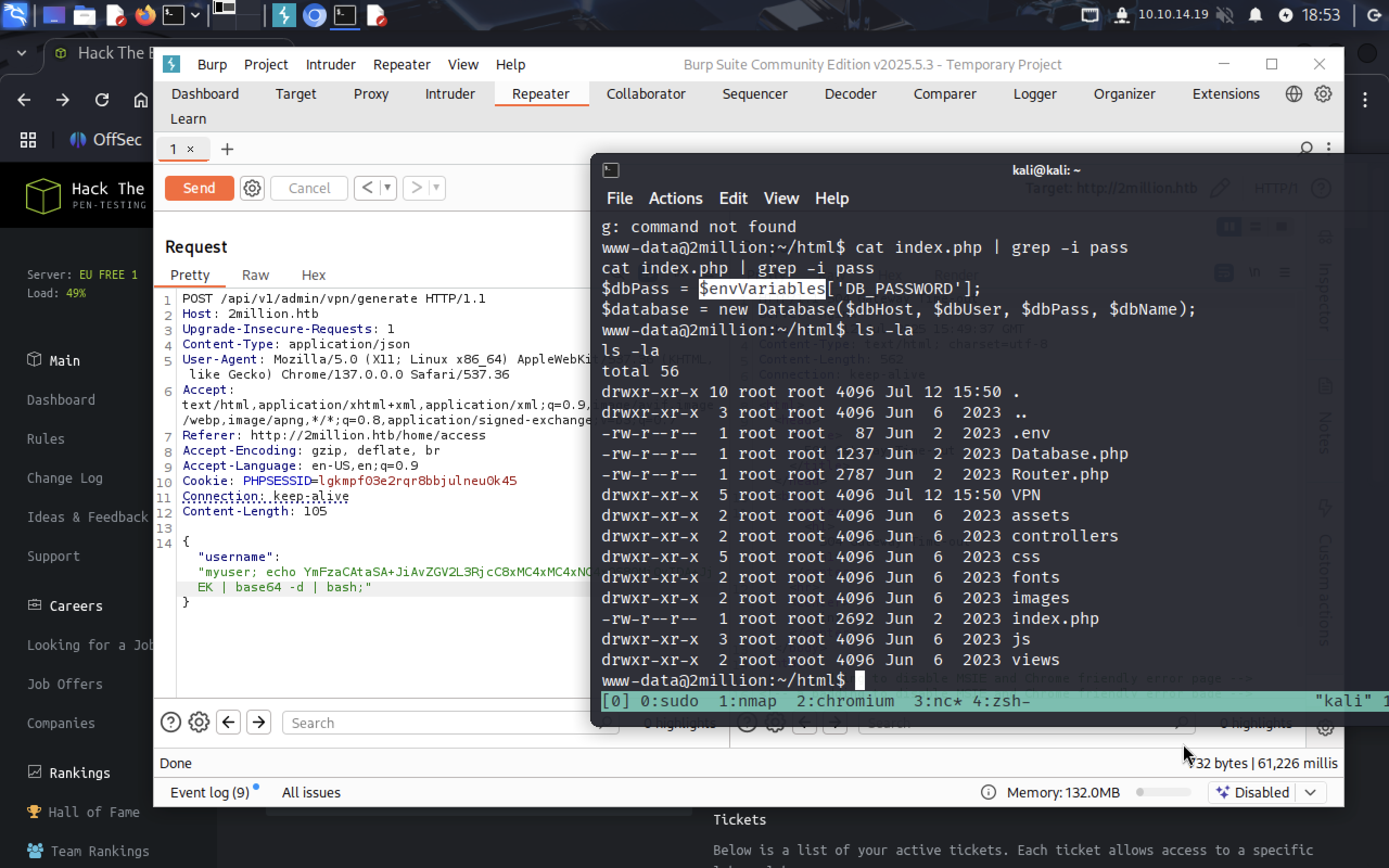
Task: Launch Firefox from the top panel
Action: [x=145, y=15]
